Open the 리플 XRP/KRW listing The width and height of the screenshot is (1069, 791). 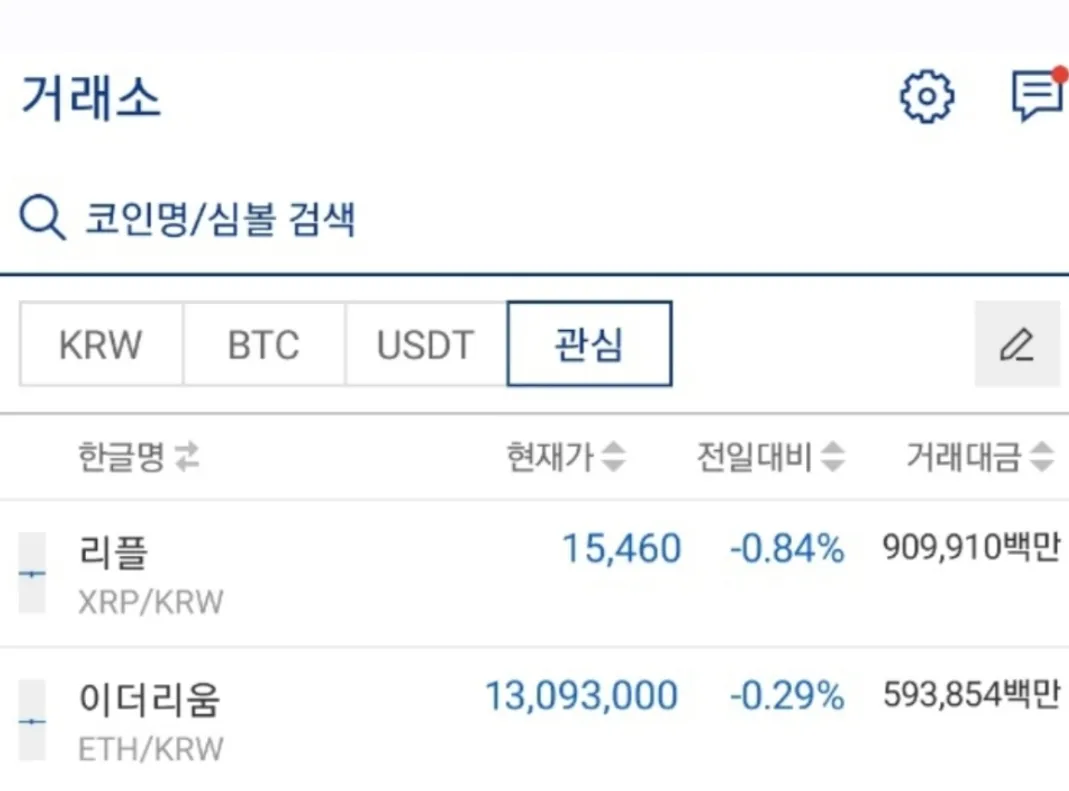tap(150, 573)
